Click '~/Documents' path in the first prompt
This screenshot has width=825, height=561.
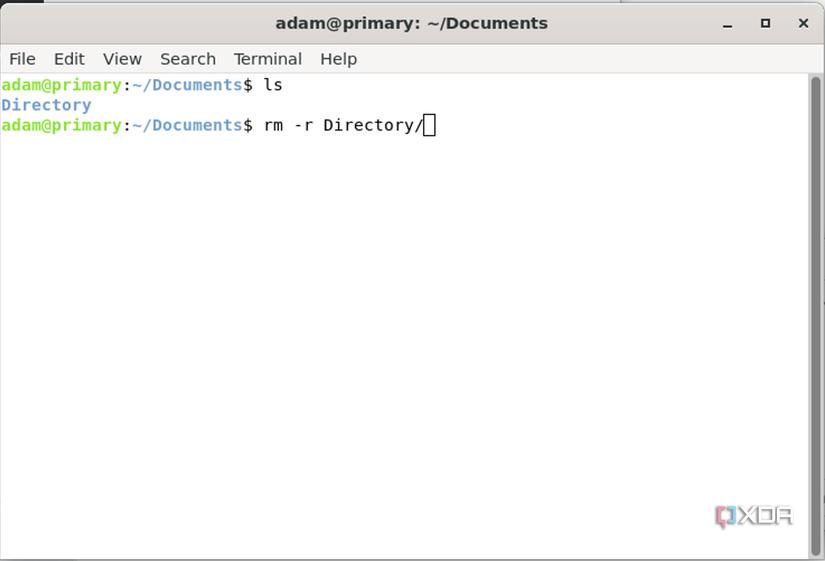[187, 85]
